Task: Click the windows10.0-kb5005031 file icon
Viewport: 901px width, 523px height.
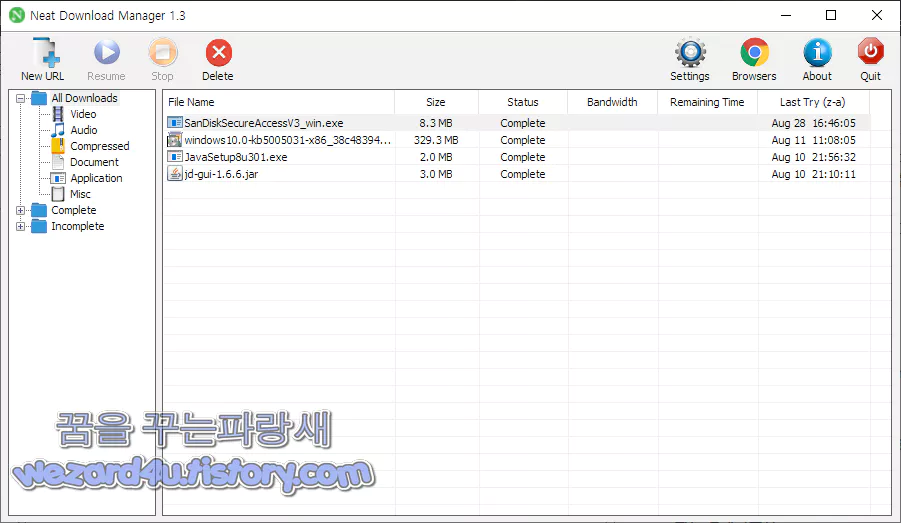Action: 175,140
